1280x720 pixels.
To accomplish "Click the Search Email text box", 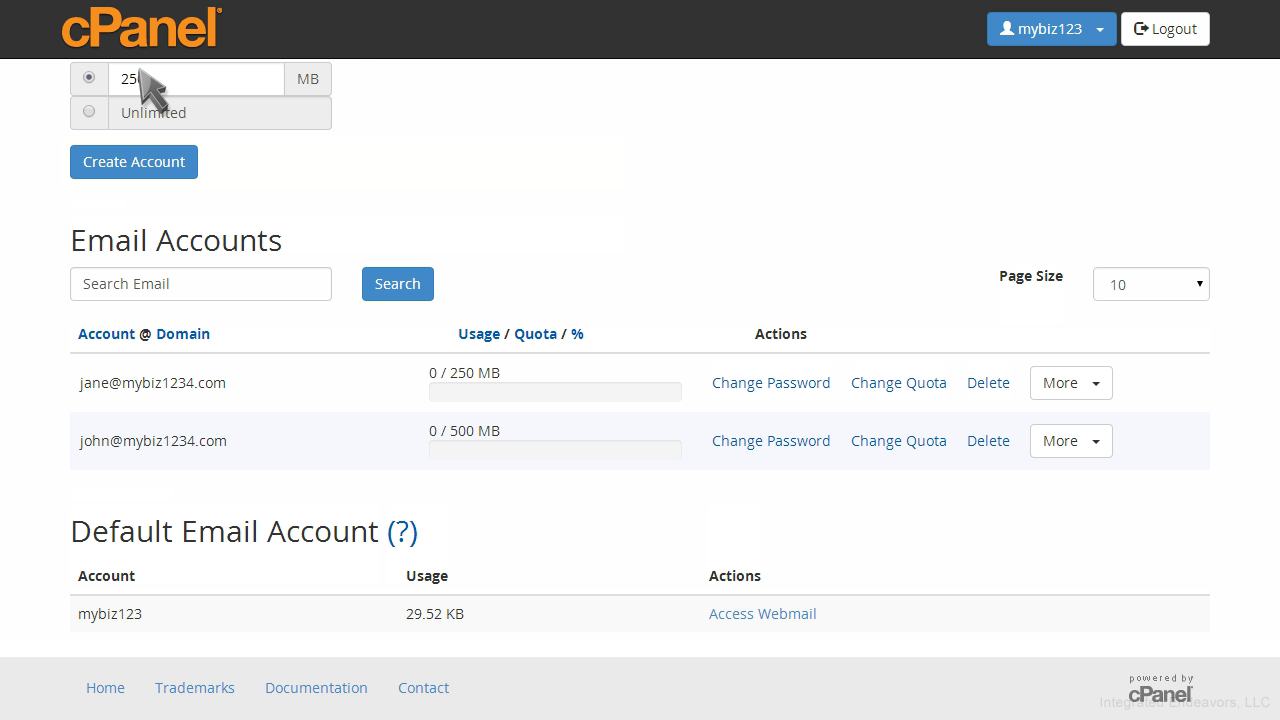I will [200, 284].
